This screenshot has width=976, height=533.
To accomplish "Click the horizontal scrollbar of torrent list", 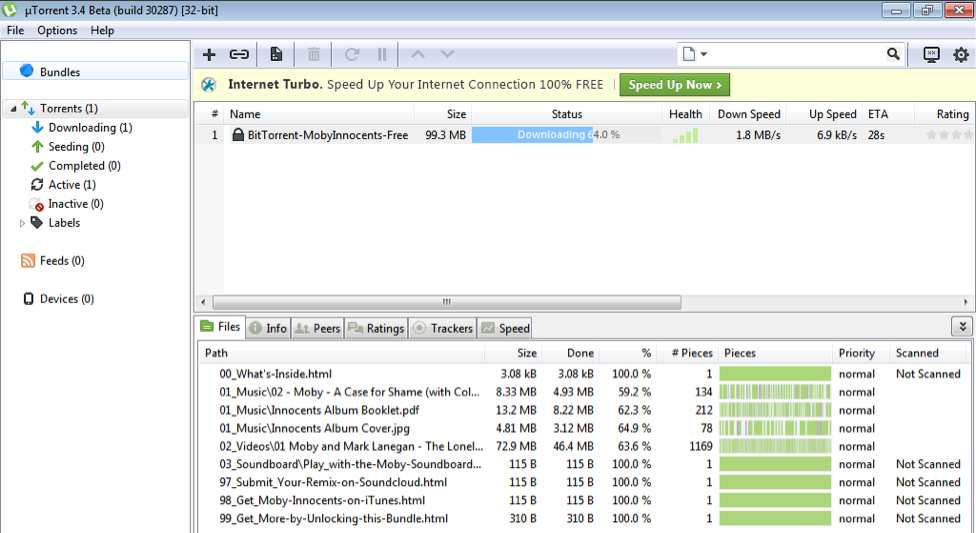I will point(446,302).
